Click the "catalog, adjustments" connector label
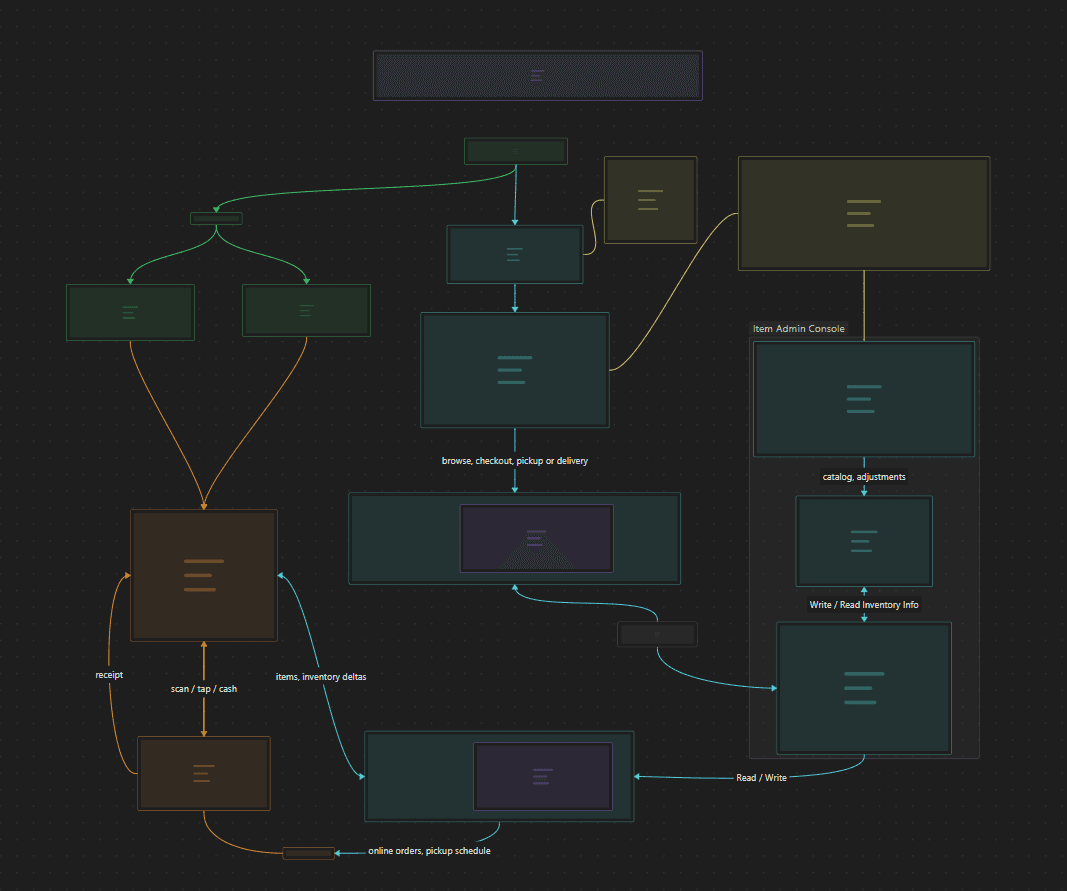 [x=863, y=477]
